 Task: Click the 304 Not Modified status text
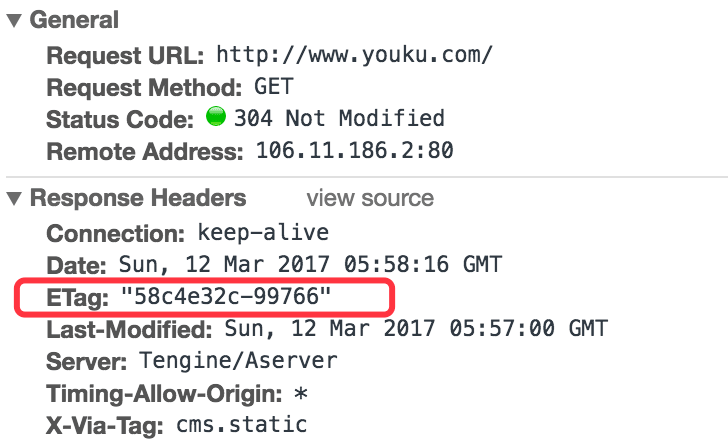(339, 118)
